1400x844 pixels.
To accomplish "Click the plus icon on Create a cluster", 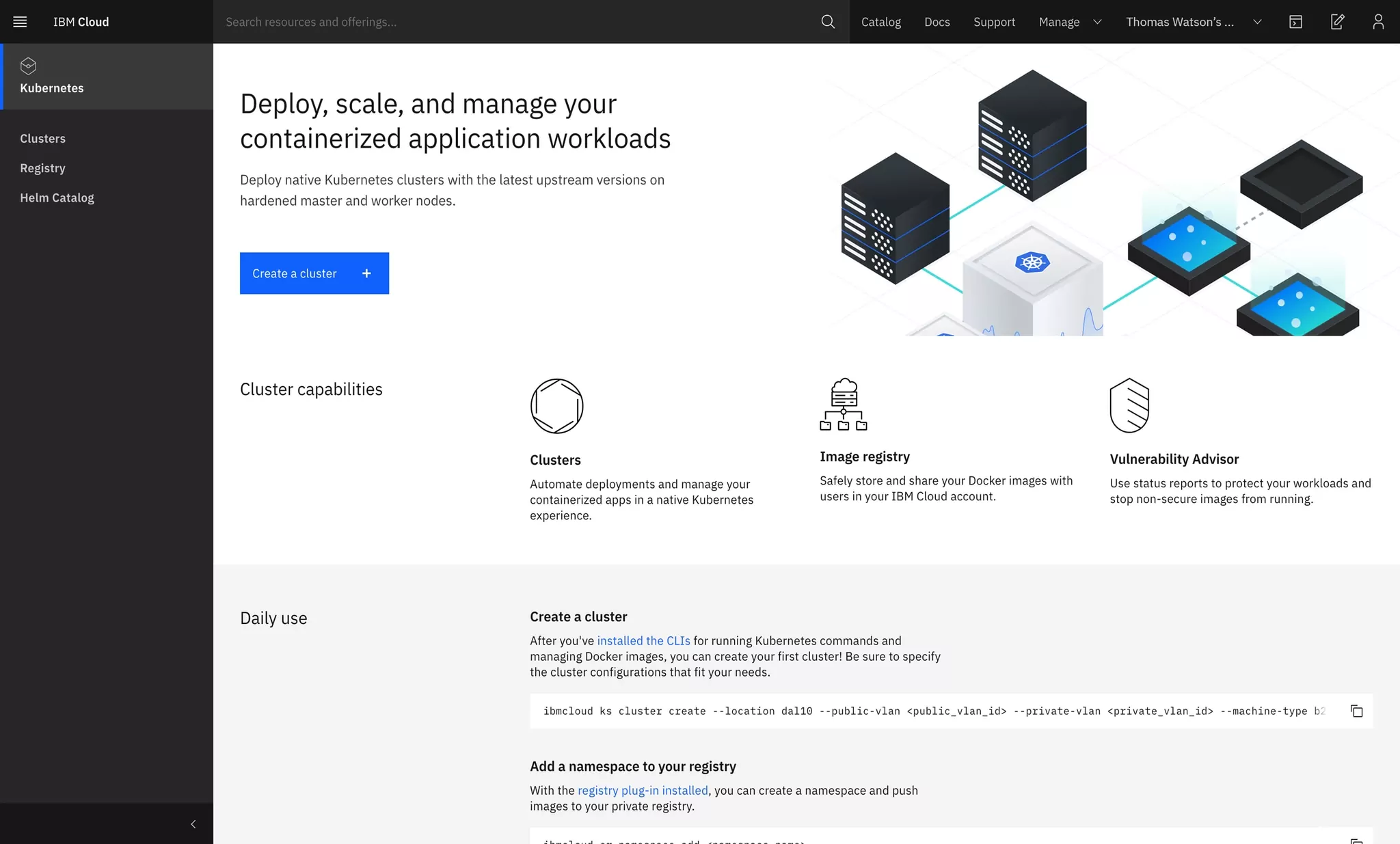I will click(x=366, y=273).
